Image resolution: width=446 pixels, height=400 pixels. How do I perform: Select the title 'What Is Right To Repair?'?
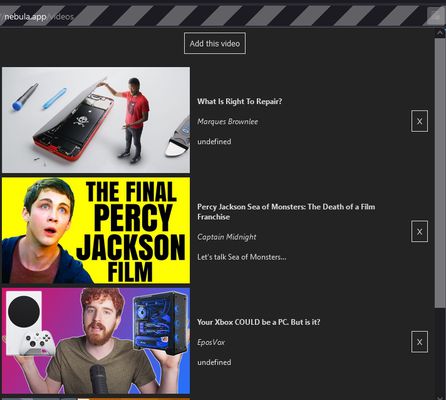point(239,101)
